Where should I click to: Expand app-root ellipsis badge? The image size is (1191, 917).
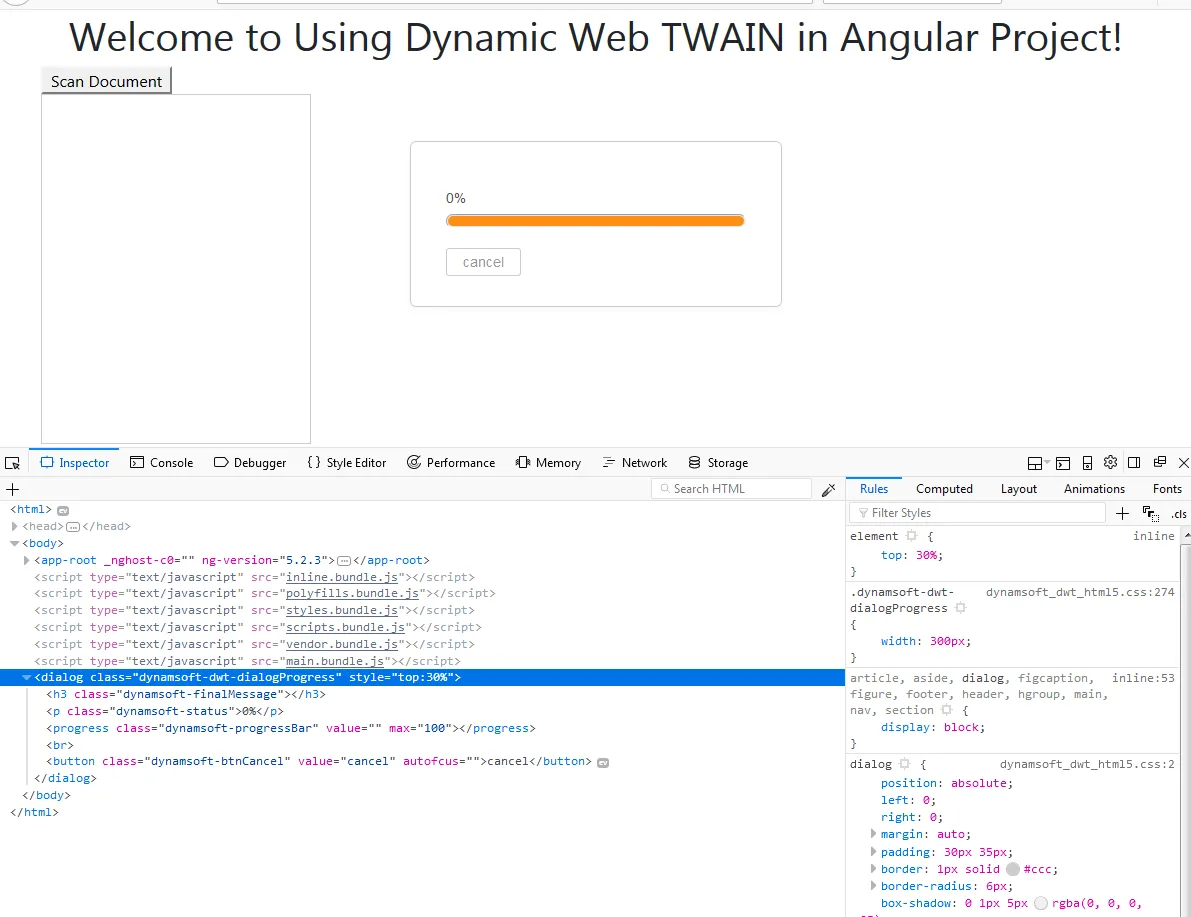click(x=343, y=561)
